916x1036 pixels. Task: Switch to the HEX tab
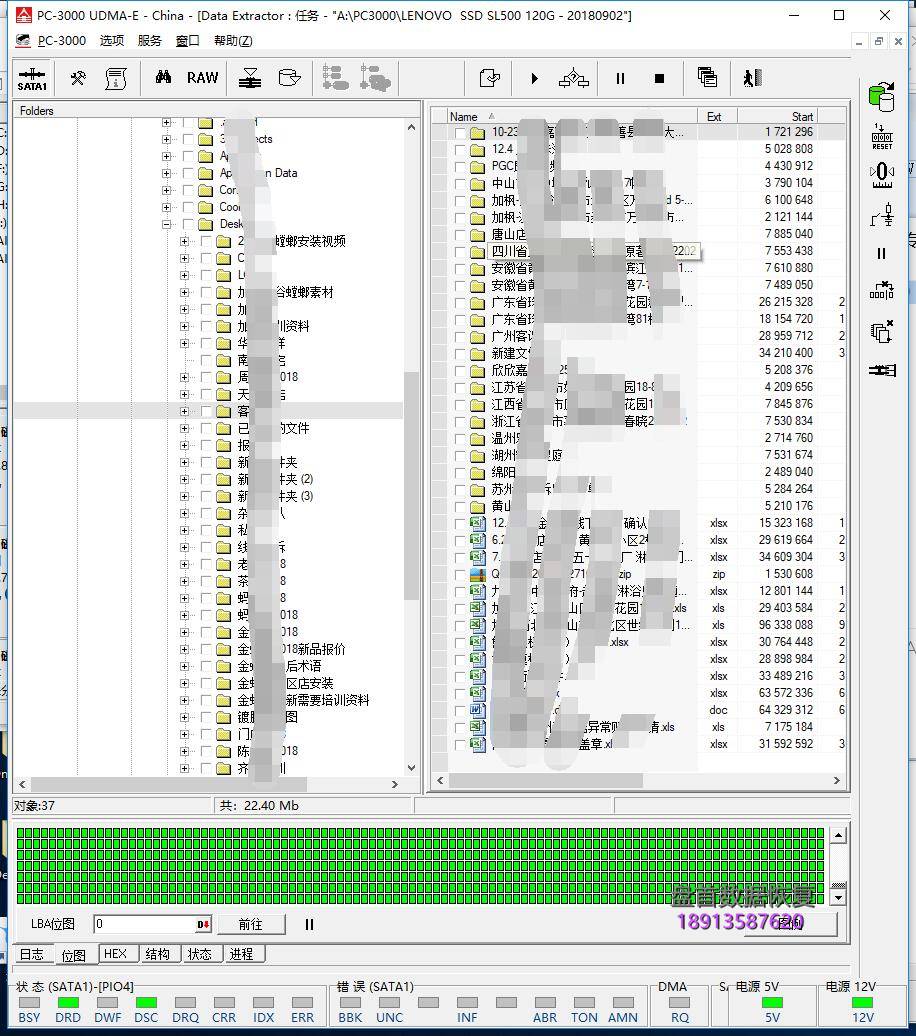(115, 954)
